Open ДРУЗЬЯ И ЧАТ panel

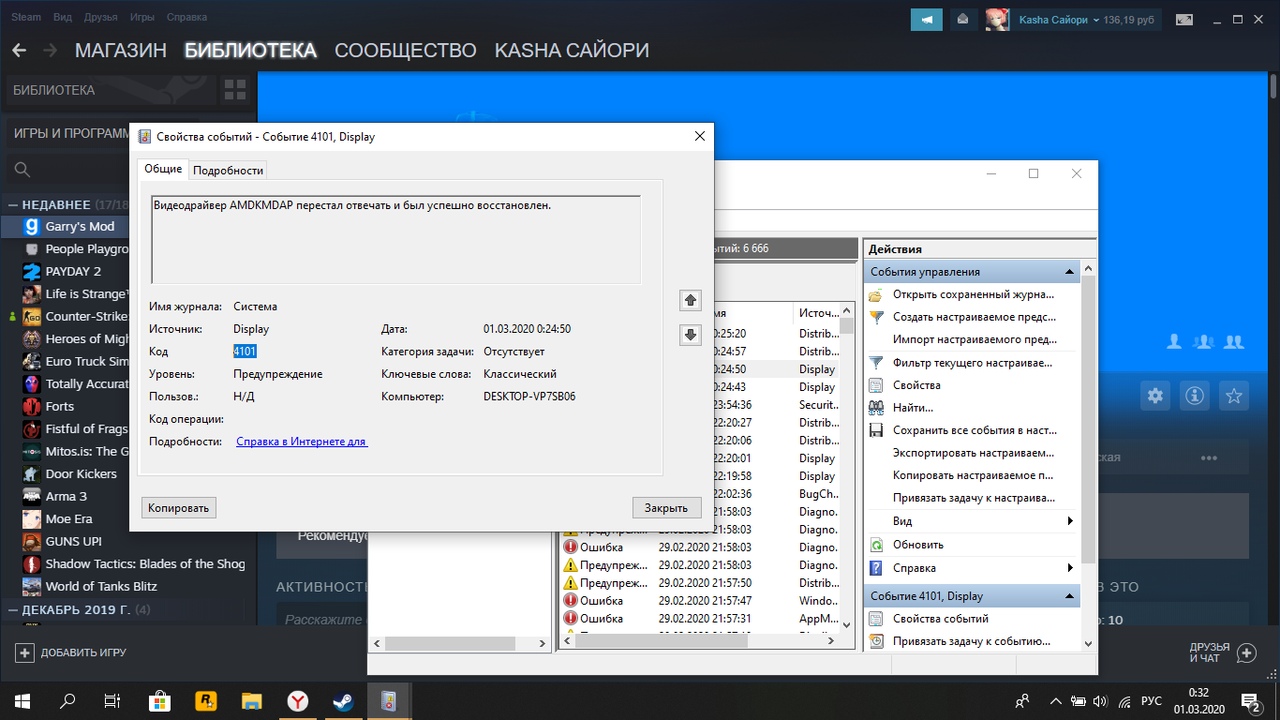[1222, 653]
